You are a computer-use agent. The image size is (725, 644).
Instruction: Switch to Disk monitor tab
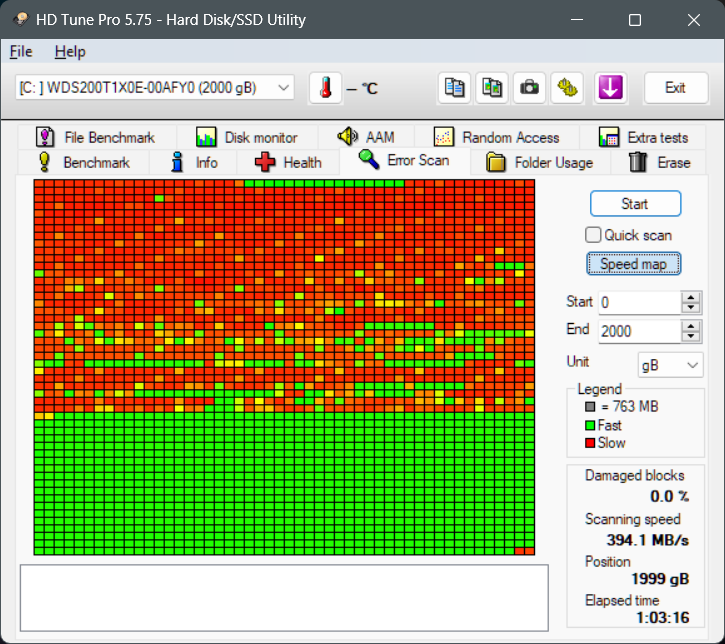click(247, 137)
